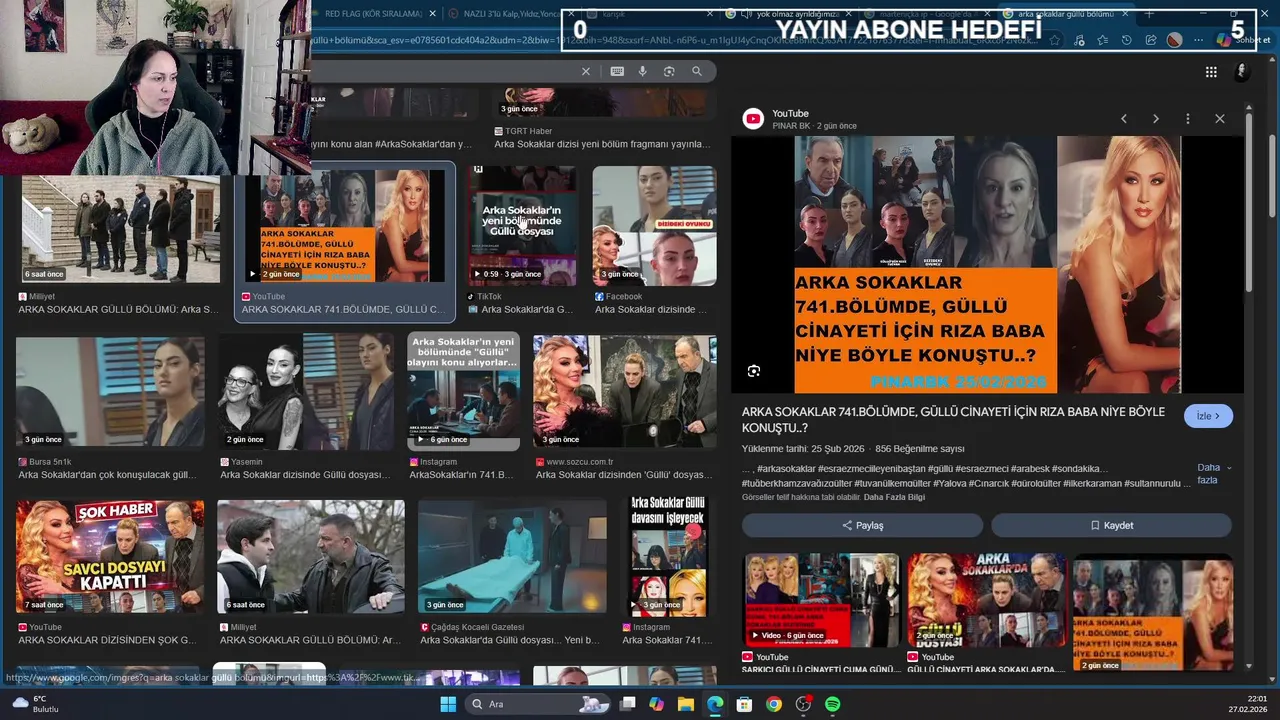Click 'Arka Sokaklar'dan çok konuşulacak güll...' title
Viewport: 1280px width, 720px height.
[x=107, y=475]
